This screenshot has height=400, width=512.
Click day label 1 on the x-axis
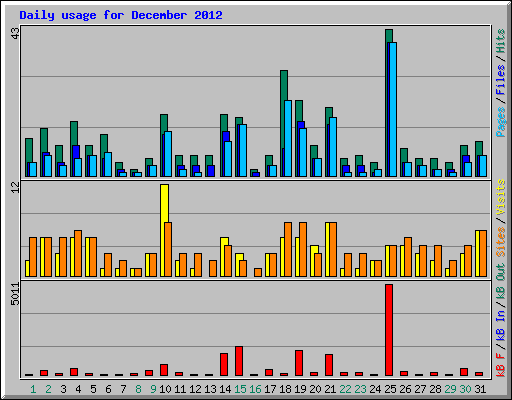[33, 389]
